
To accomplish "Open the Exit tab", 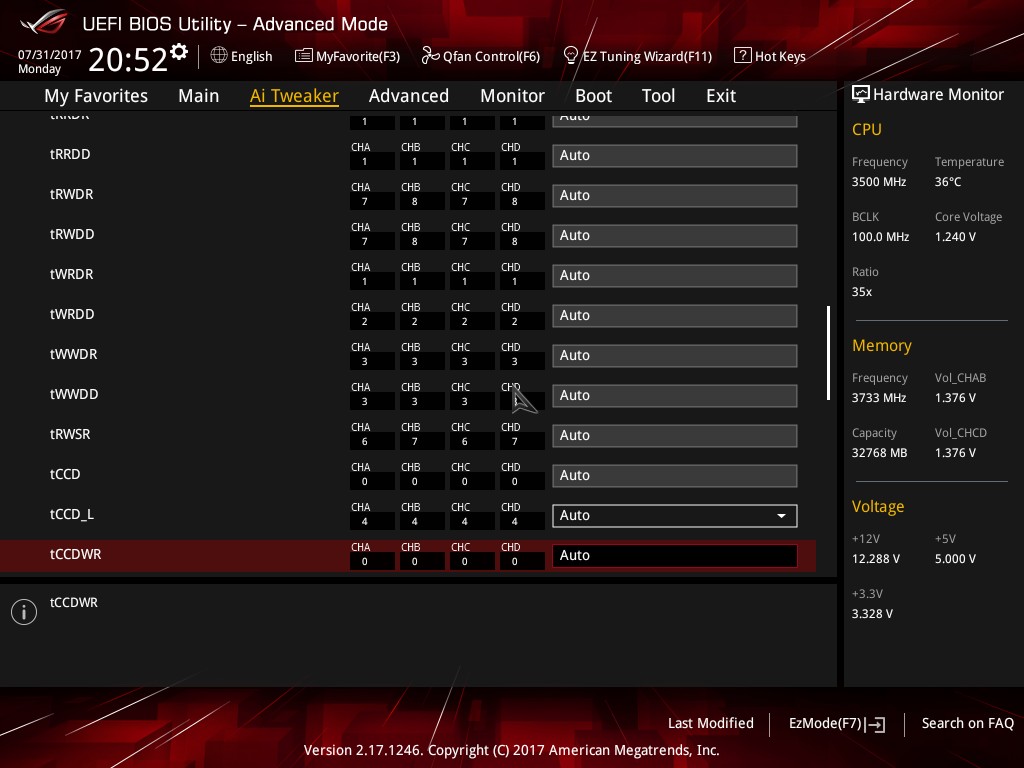I will (721, 96).
